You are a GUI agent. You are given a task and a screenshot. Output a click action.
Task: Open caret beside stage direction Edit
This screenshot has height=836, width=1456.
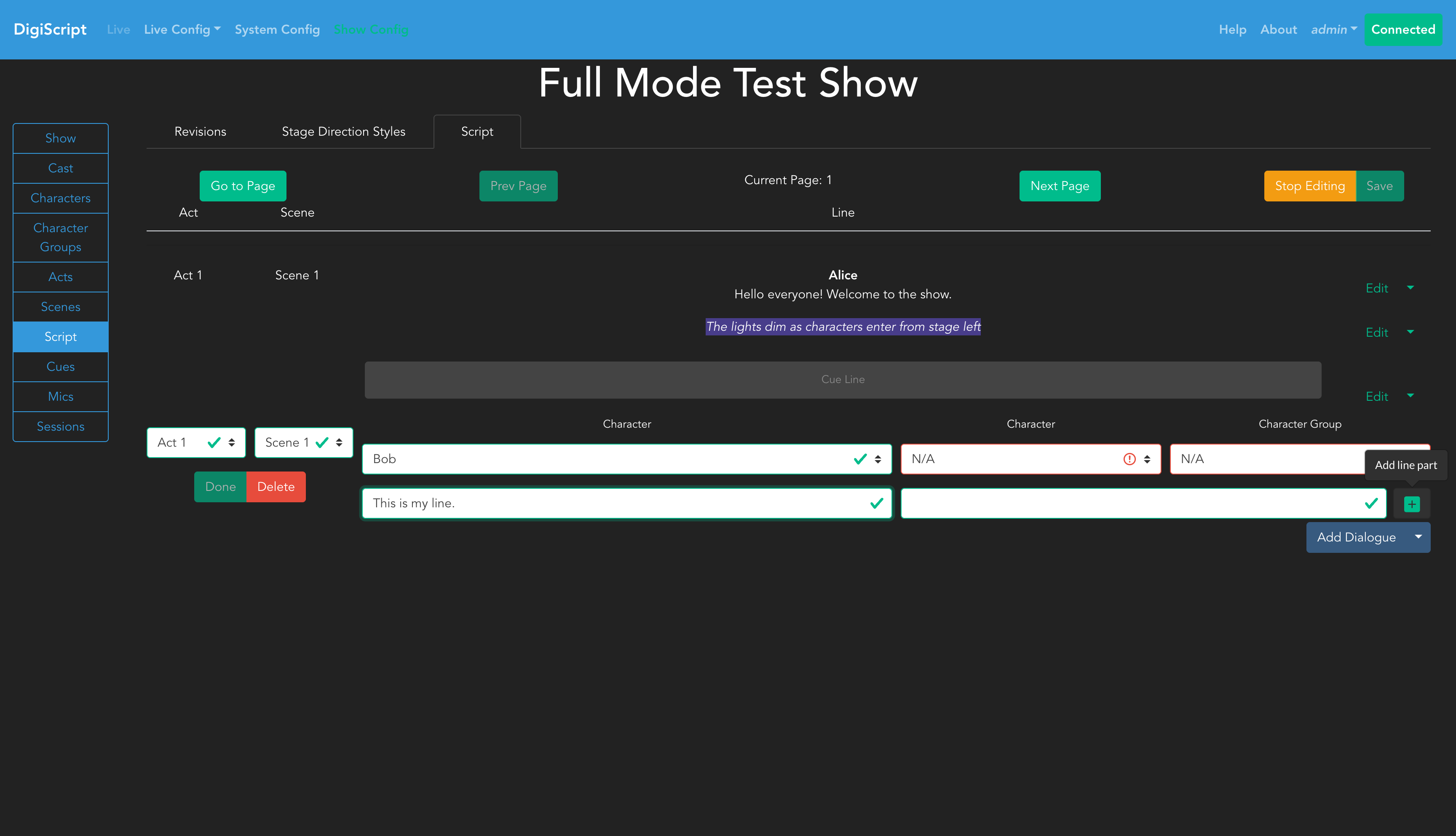(1410, 331)
